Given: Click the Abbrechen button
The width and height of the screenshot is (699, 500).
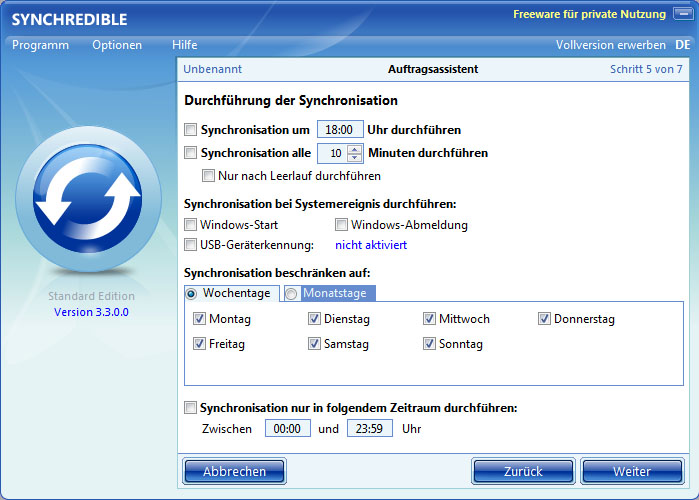Looking at the screenshot, I should point(234,471).
